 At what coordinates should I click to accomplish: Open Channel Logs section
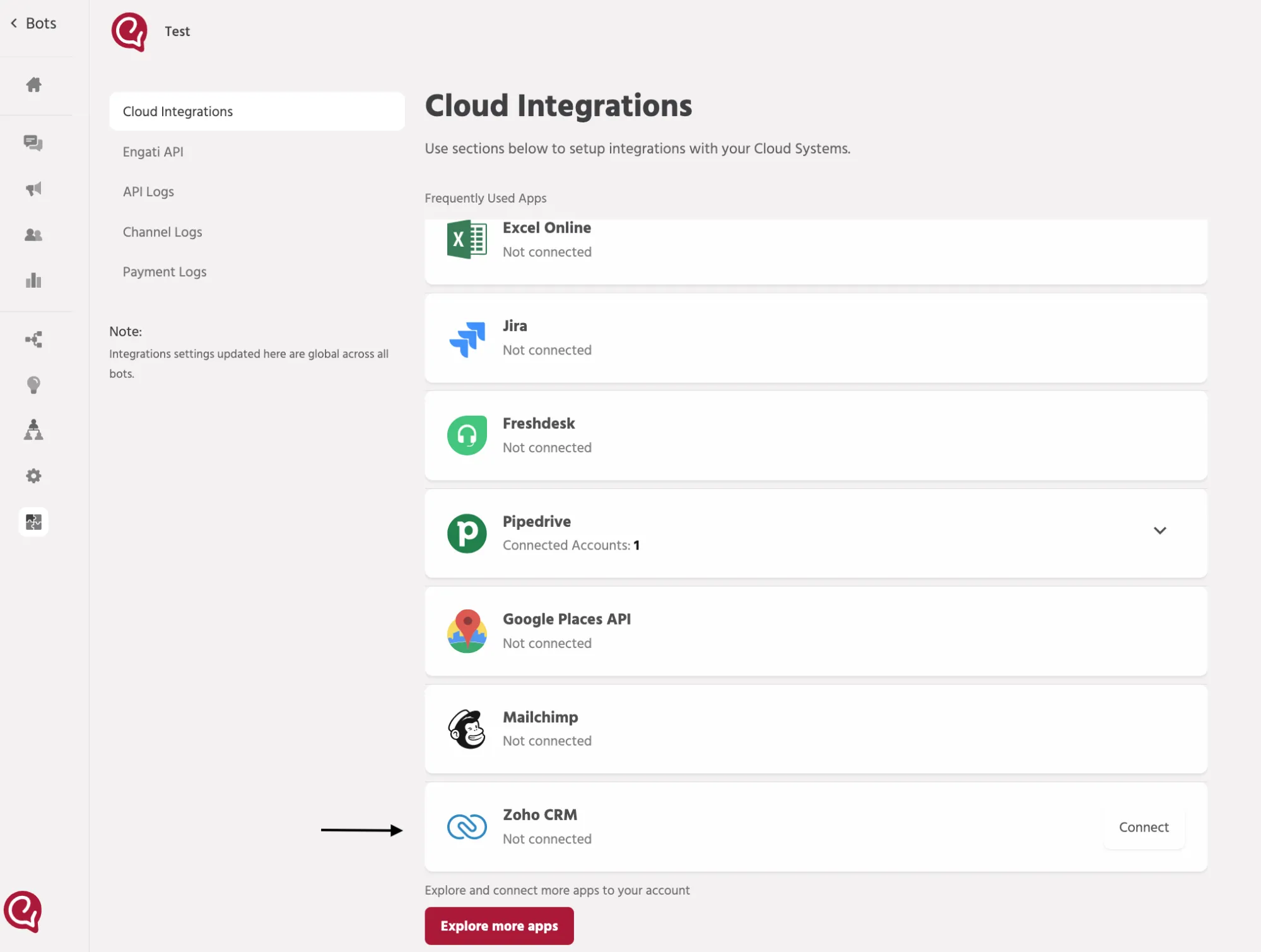[x=162, y=232]
